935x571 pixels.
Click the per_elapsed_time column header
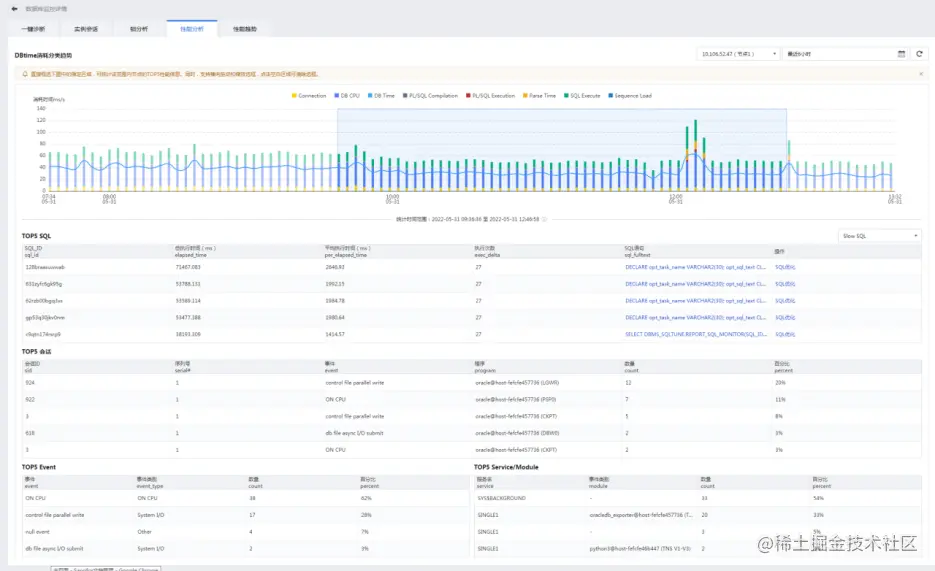tap(347, 251)
